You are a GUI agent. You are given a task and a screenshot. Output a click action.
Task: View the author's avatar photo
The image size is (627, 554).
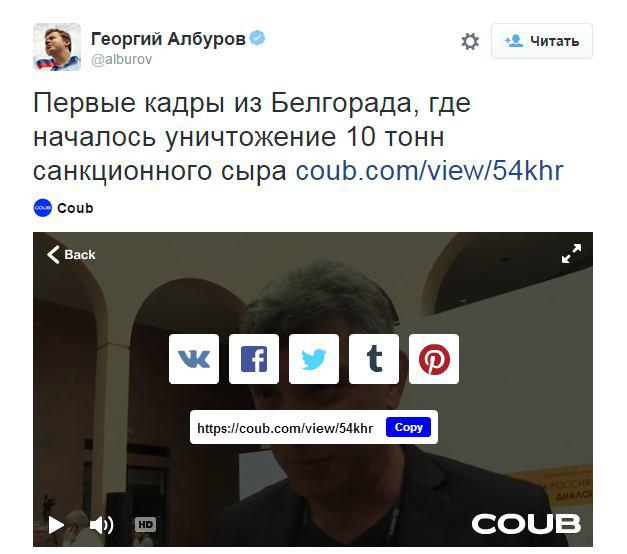tap(57, 47)
